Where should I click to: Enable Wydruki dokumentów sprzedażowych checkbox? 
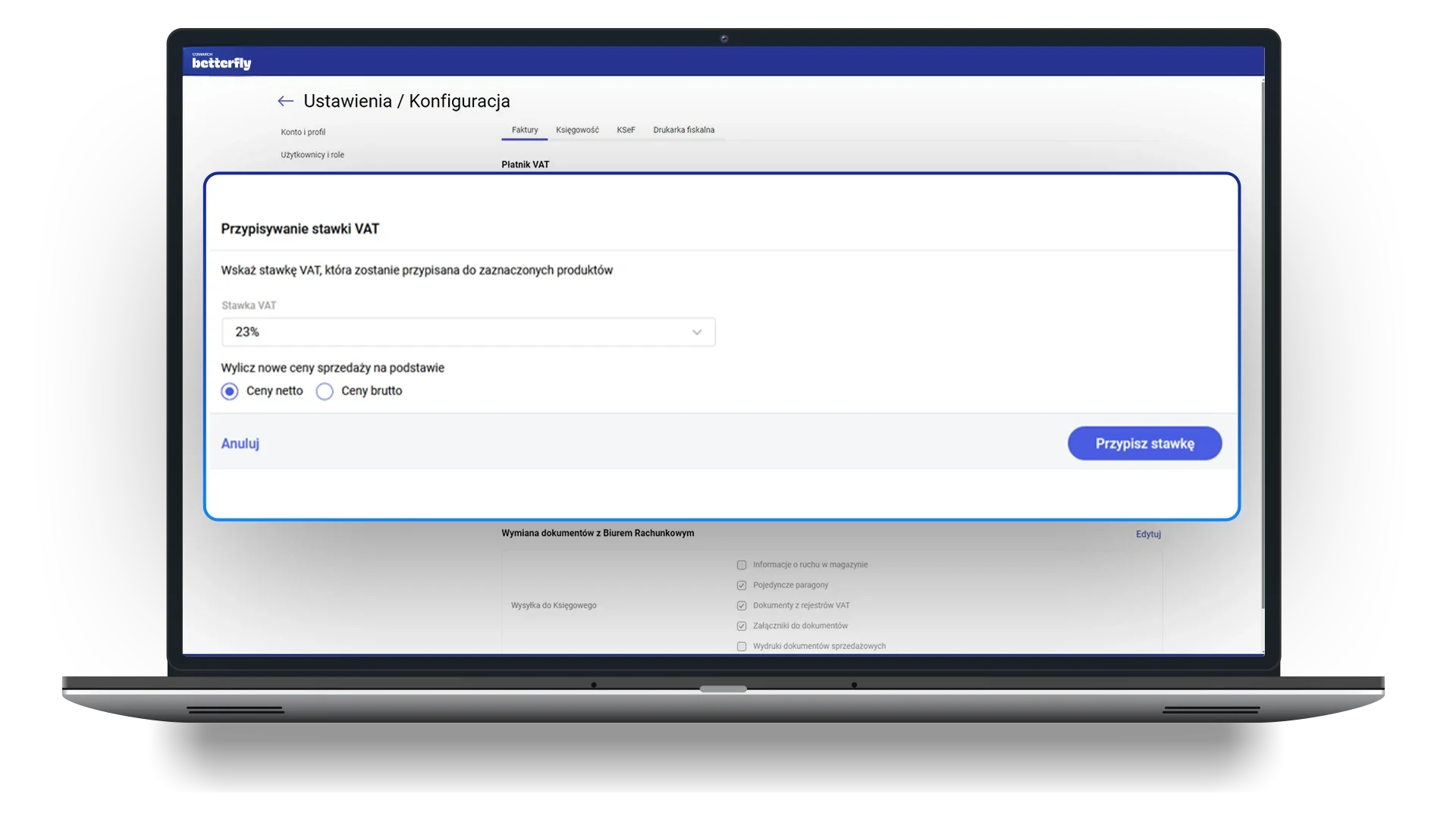[742, 647]
